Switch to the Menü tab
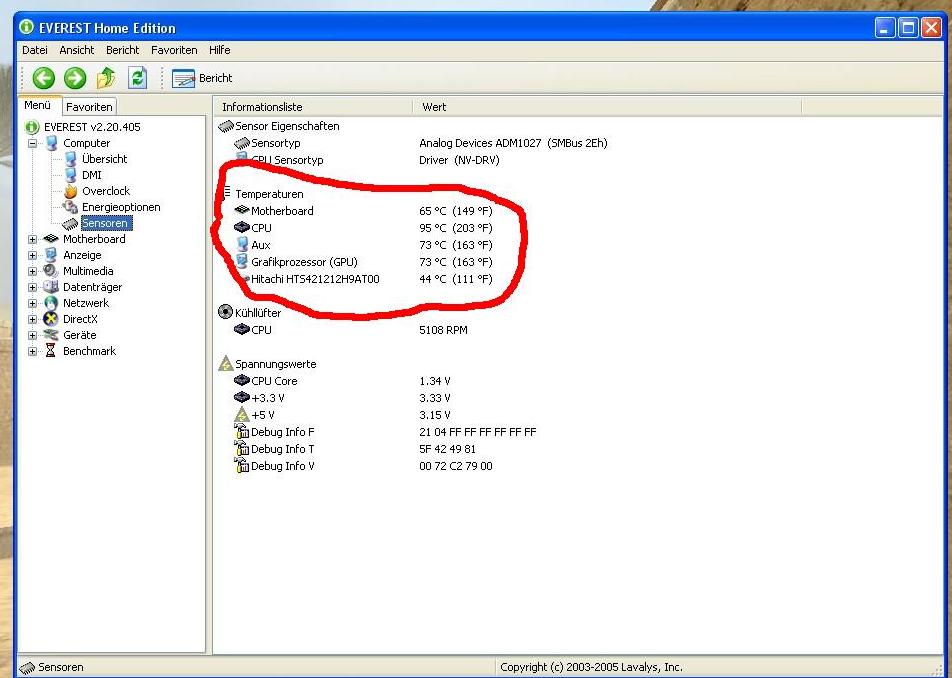Image resolution: width=952 pixels, height=678 pixels. 38,105
